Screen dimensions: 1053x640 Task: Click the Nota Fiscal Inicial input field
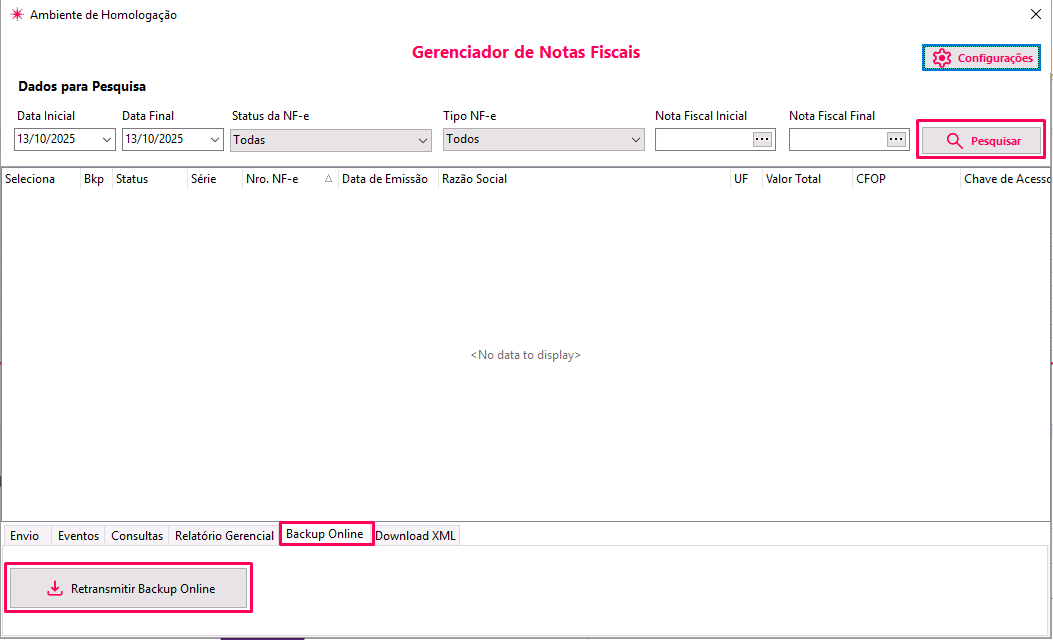(x=703, y=140)
